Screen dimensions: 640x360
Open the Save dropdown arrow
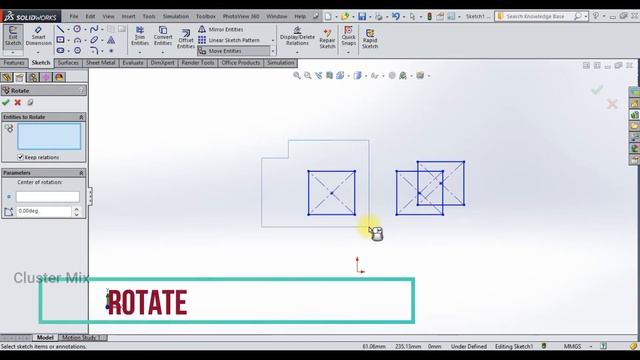tap(370, 17)
